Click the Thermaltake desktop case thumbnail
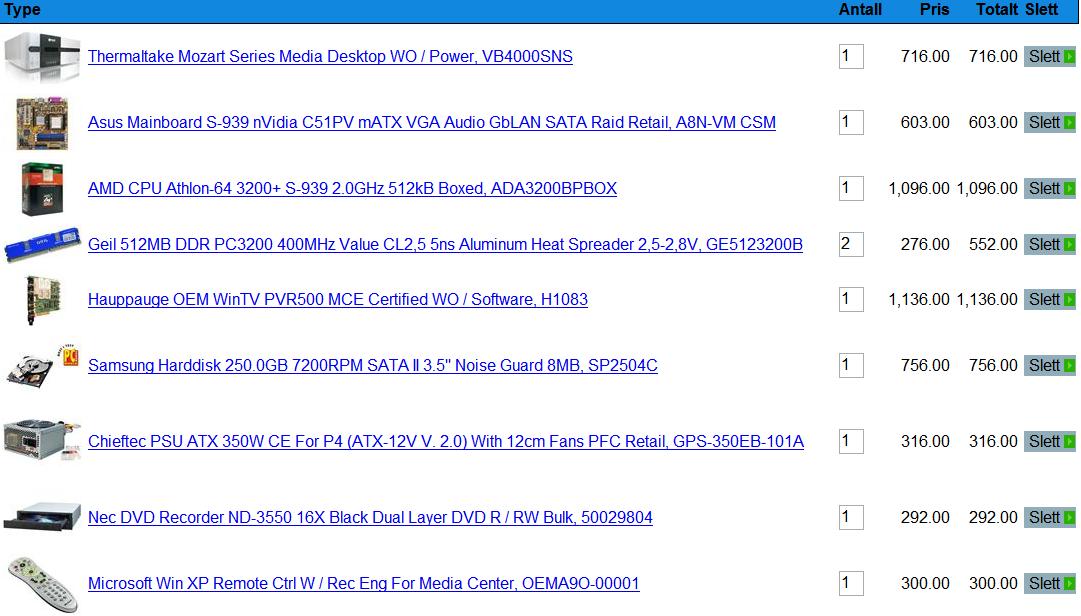This screenshot has width=1081, height=616. click(x=42, y=57)
